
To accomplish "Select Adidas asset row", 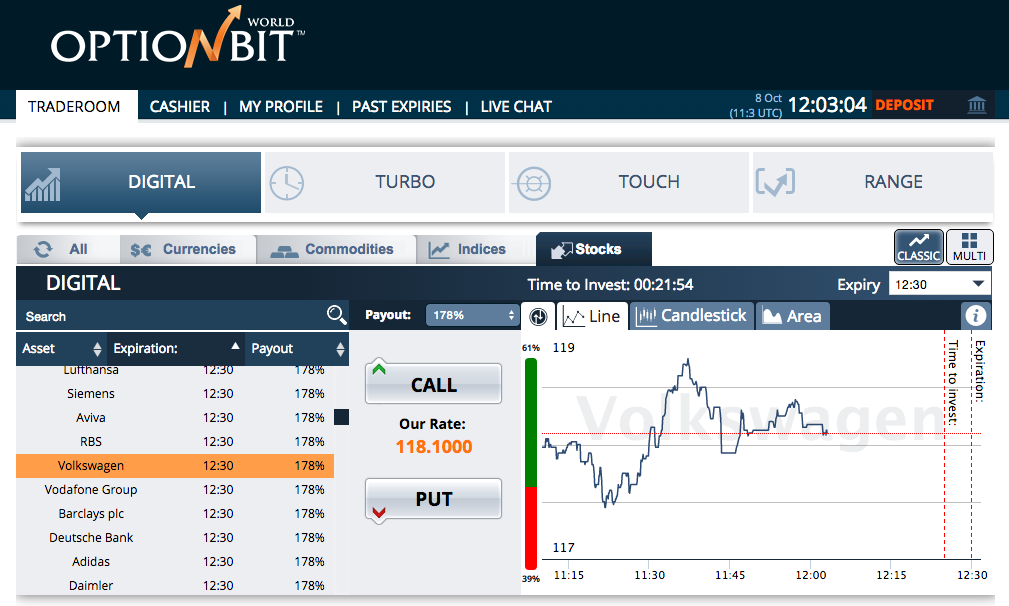I will click(x=175, y=562).
